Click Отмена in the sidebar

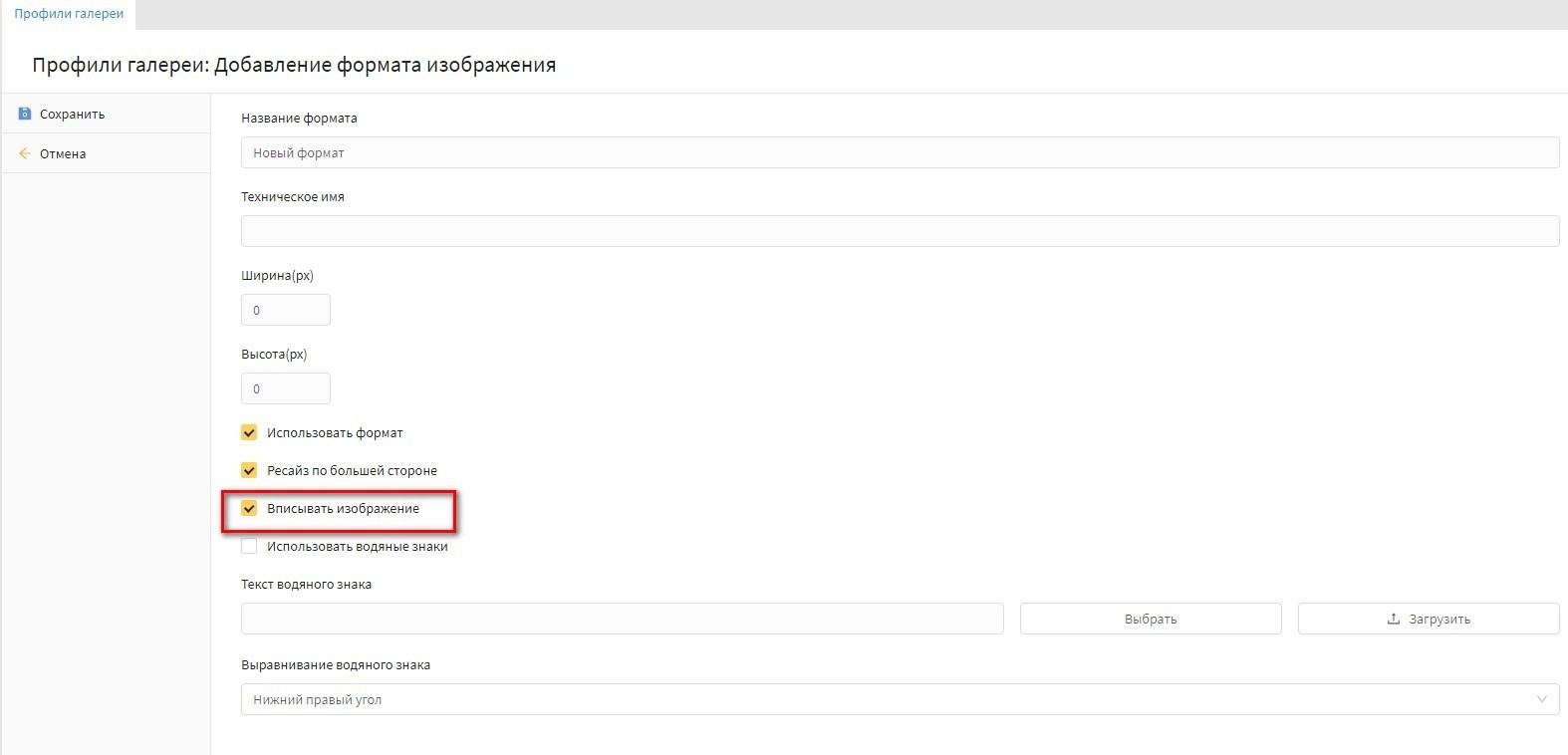(x=63, y=154)
